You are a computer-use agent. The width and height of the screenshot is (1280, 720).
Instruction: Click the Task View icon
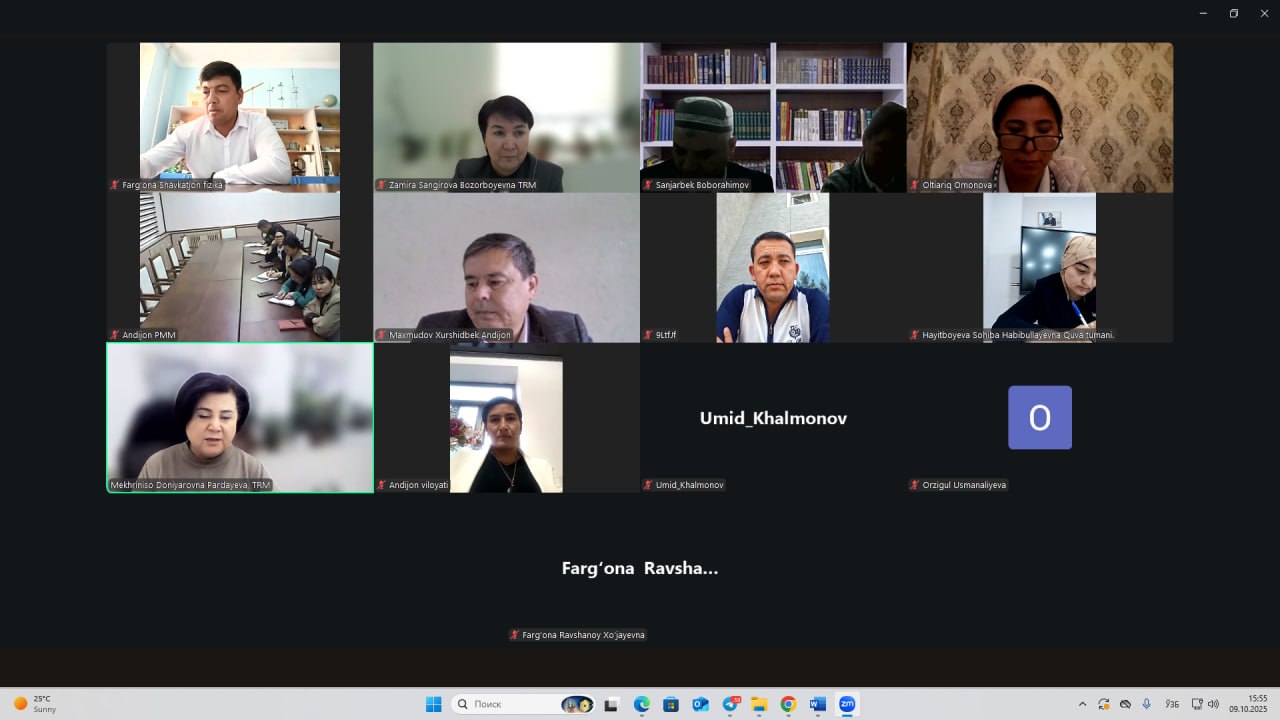click(612, 704)
